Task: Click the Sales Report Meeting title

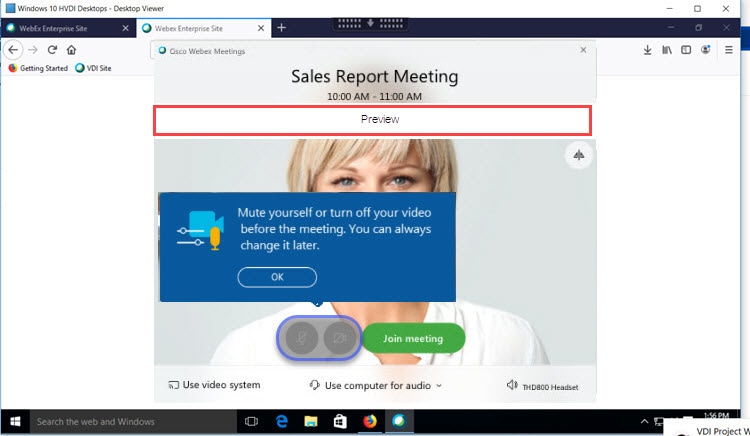Action: 375,76
